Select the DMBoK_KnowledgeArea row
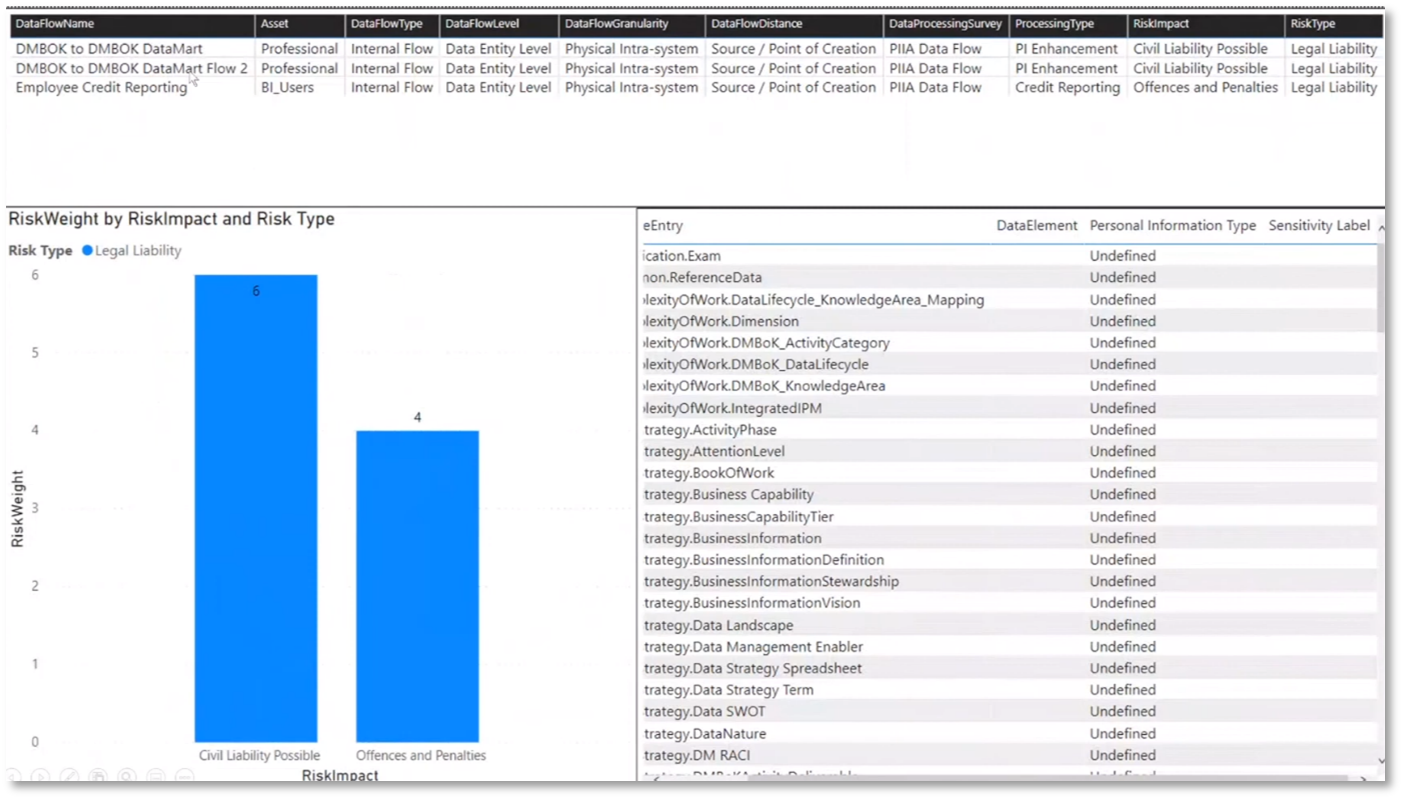Screen dimensions: 1404x800 [x=1008, y=386]
